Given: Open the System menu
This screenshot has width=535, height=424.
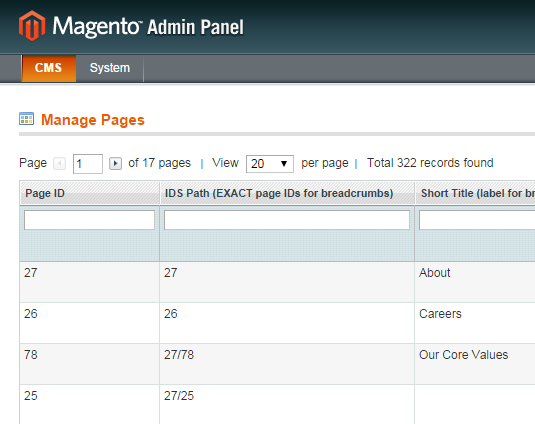Looking at the screenshot, I should pyautogui.click(x=110, y=68).
